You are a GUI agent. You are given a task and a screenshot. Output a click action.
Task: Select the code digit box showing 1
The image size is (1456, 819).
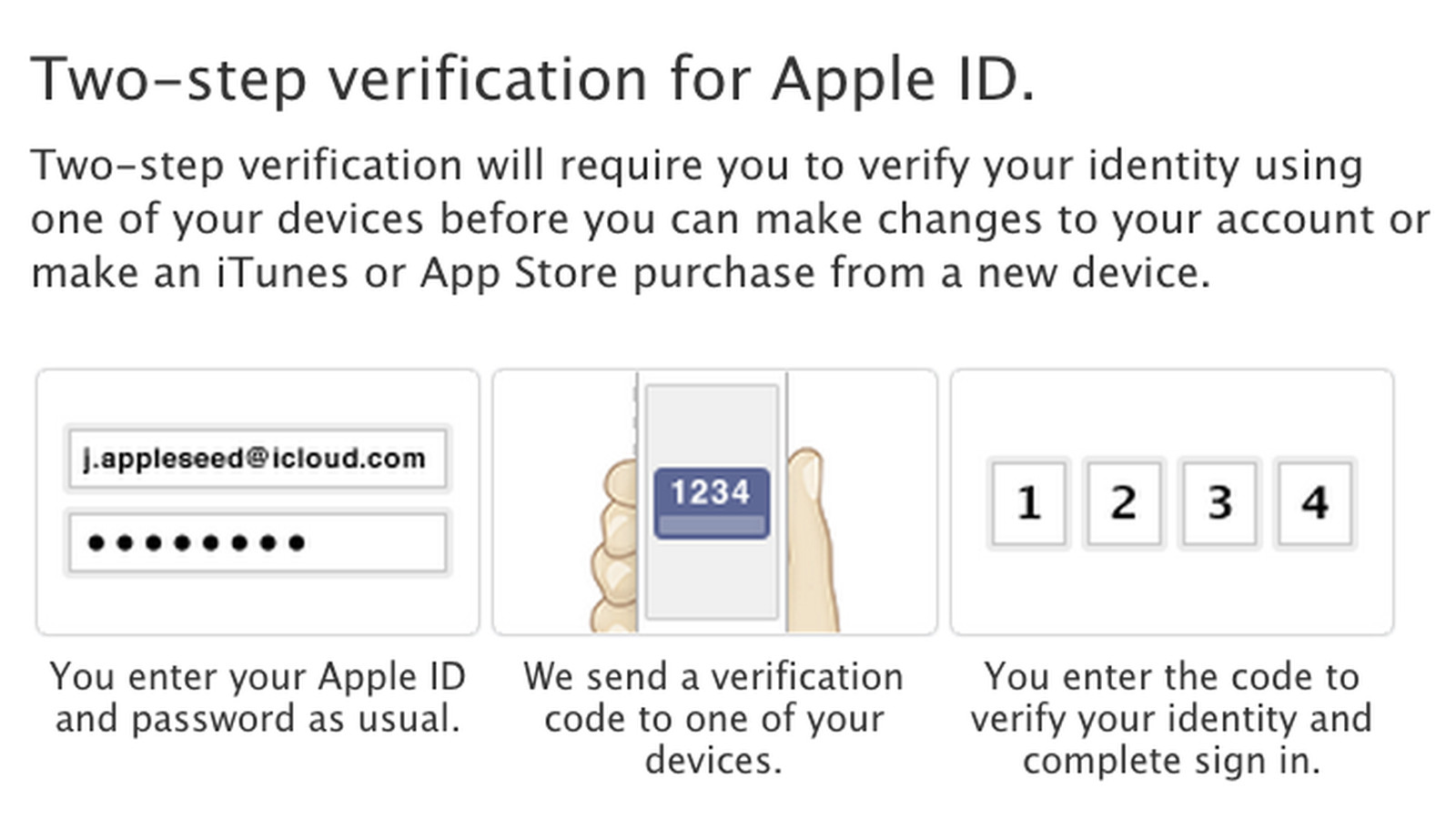1028,503
